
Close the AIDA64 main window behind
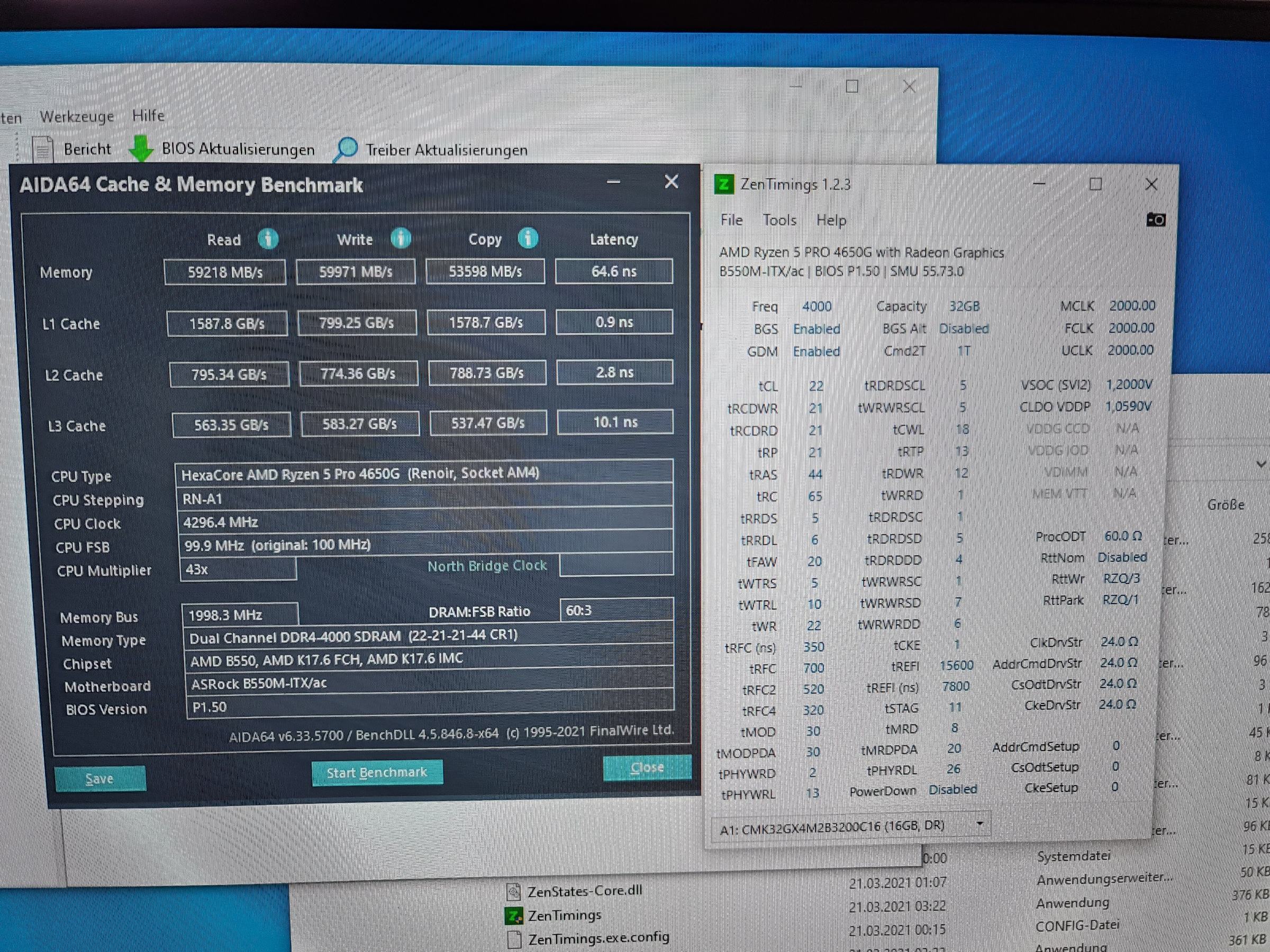pos(909,87)
